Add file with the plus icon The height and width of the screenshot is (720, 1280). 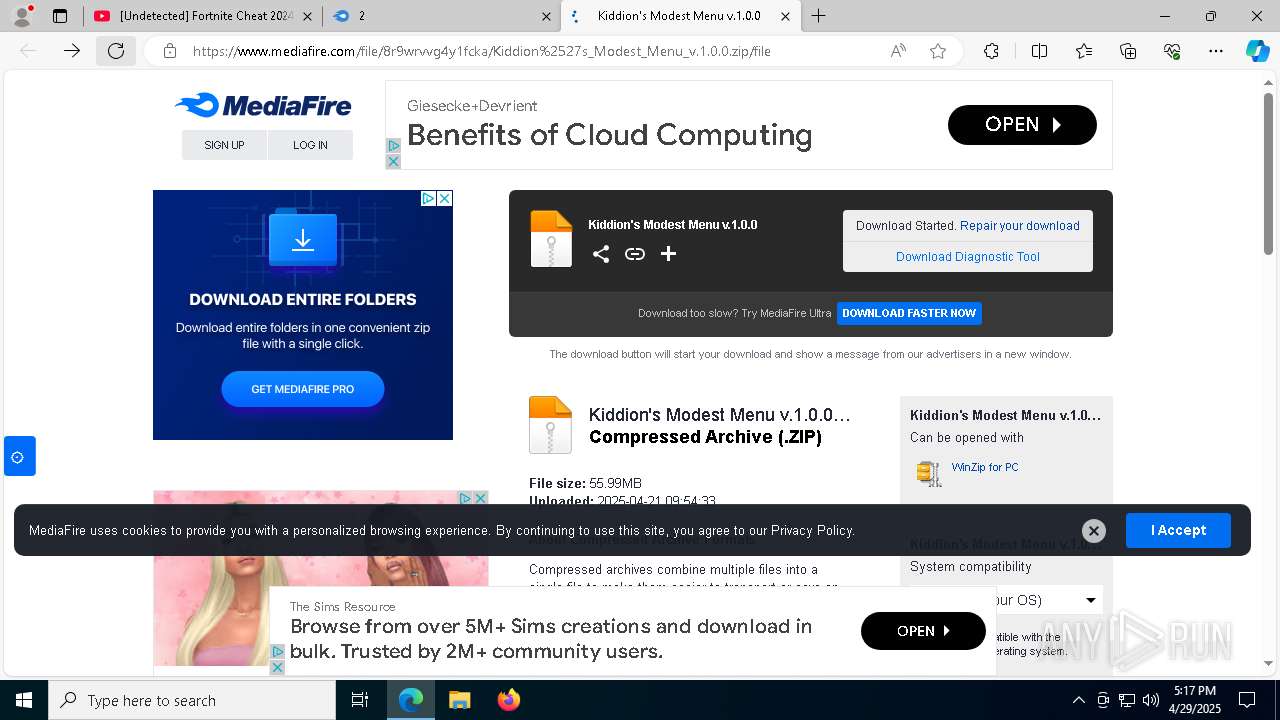[668, 254]
